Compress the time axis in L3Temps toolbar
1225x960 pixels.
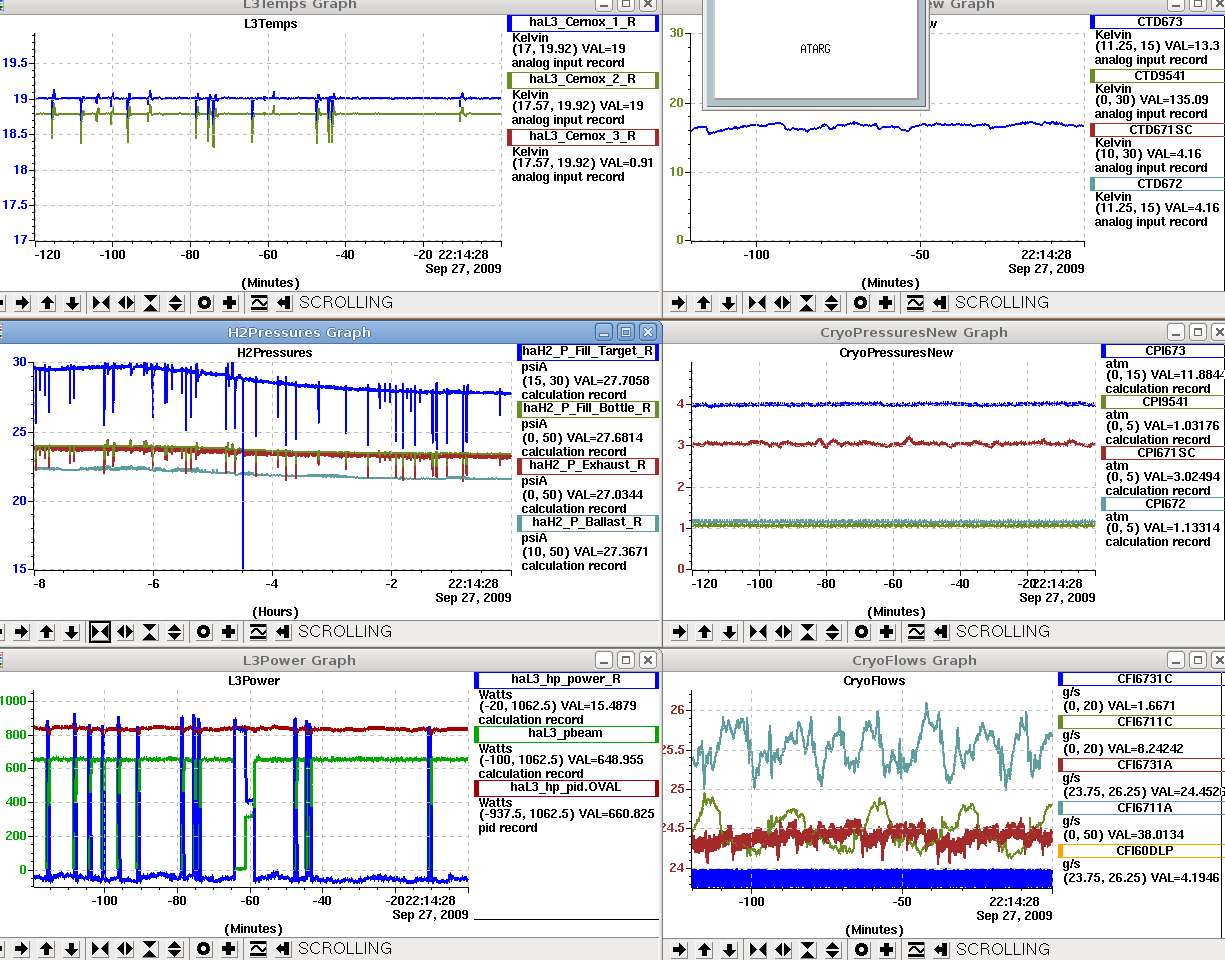101,302
